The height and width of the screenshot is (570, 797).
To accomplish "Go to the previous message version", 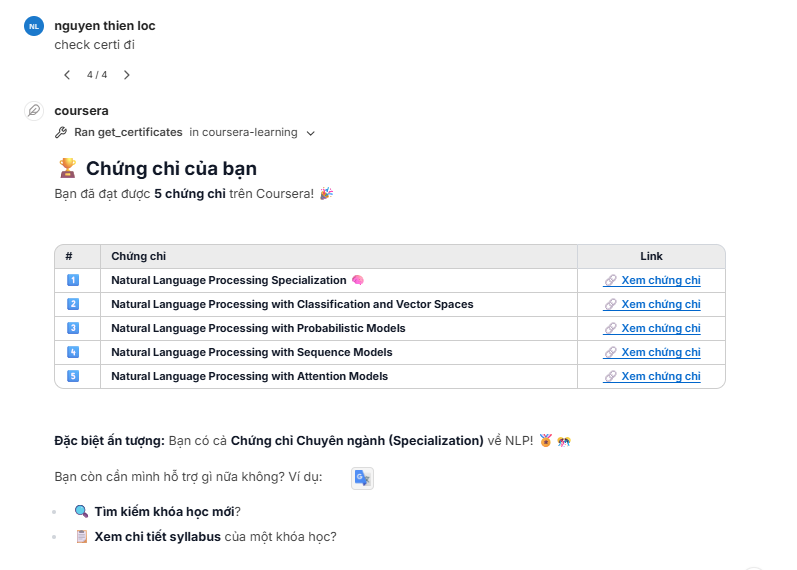I will (67, 75).
